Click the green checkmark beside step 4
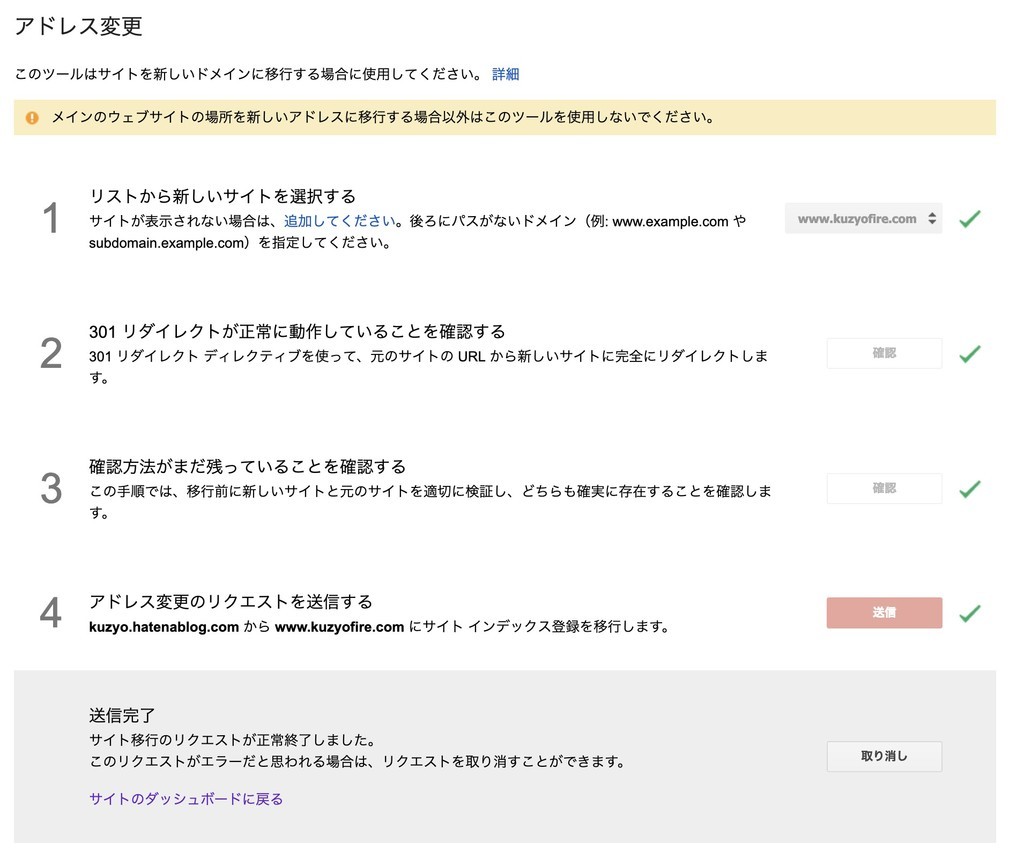The image size is (1024, 858). 970,613
